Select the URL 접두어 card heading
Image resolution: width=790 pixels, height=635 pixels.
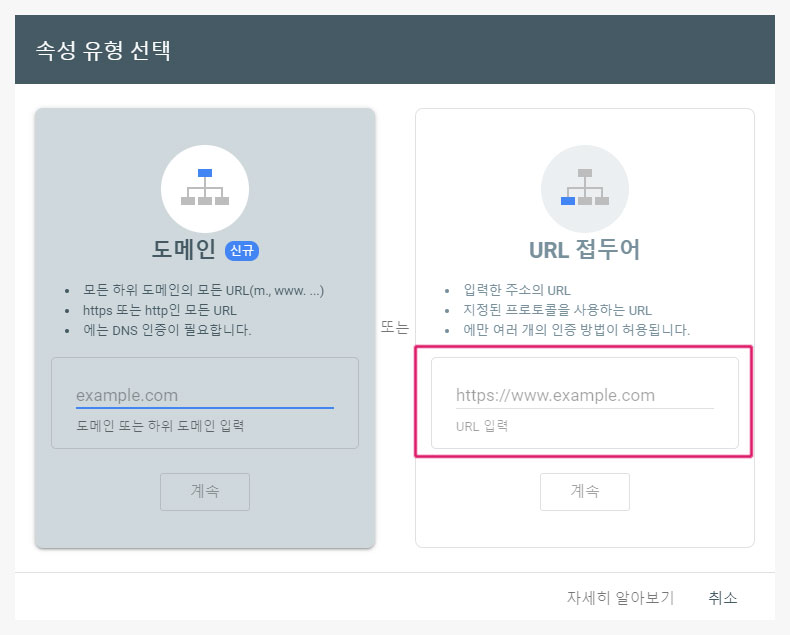point(584,250)
